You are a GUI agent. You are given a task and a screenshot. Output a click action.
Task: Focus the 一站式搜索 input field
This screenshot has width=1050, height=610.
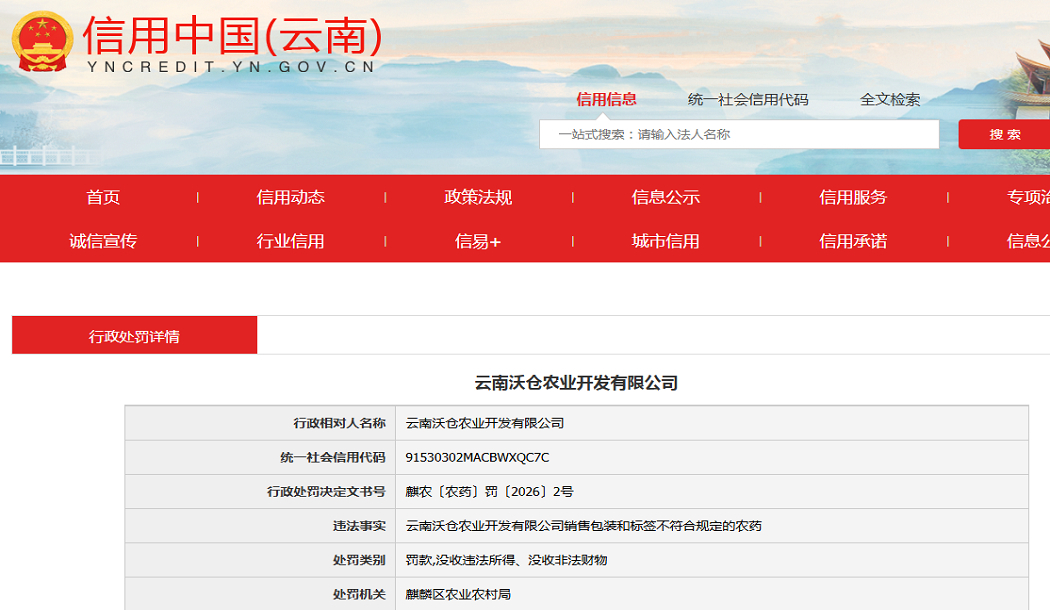pos(739,135)
